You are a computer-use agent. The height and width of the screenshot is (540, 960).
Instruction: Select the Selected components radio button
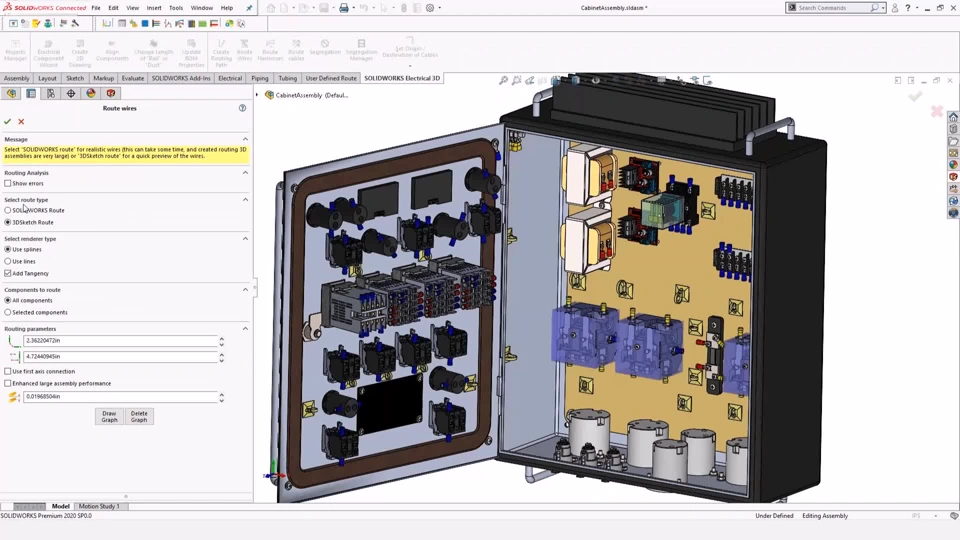[x=7, y=312]
